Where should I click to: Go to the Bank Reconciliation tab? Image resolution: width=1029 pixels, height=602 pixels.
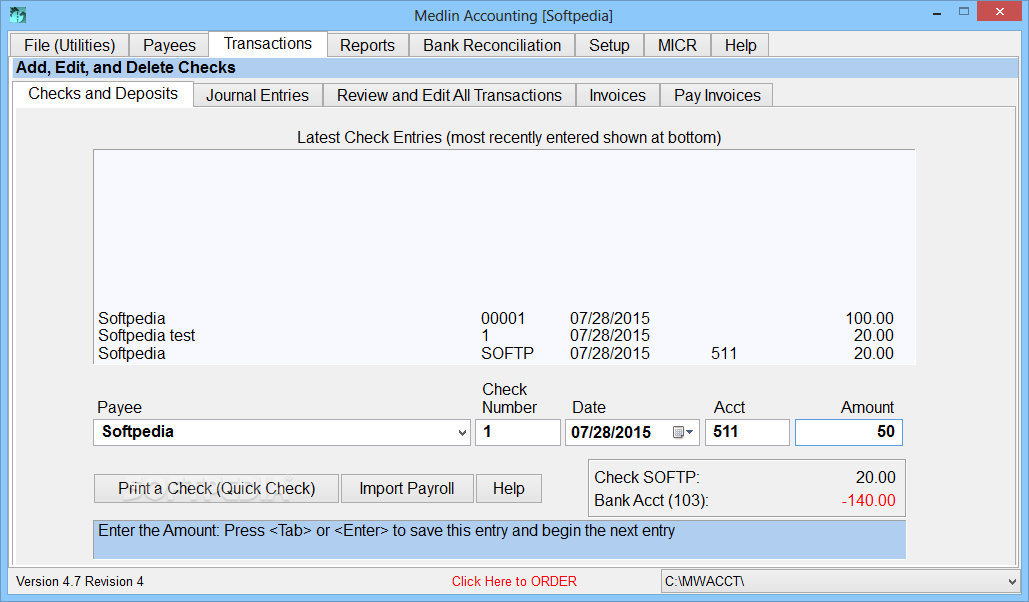(x=492, y=45)
